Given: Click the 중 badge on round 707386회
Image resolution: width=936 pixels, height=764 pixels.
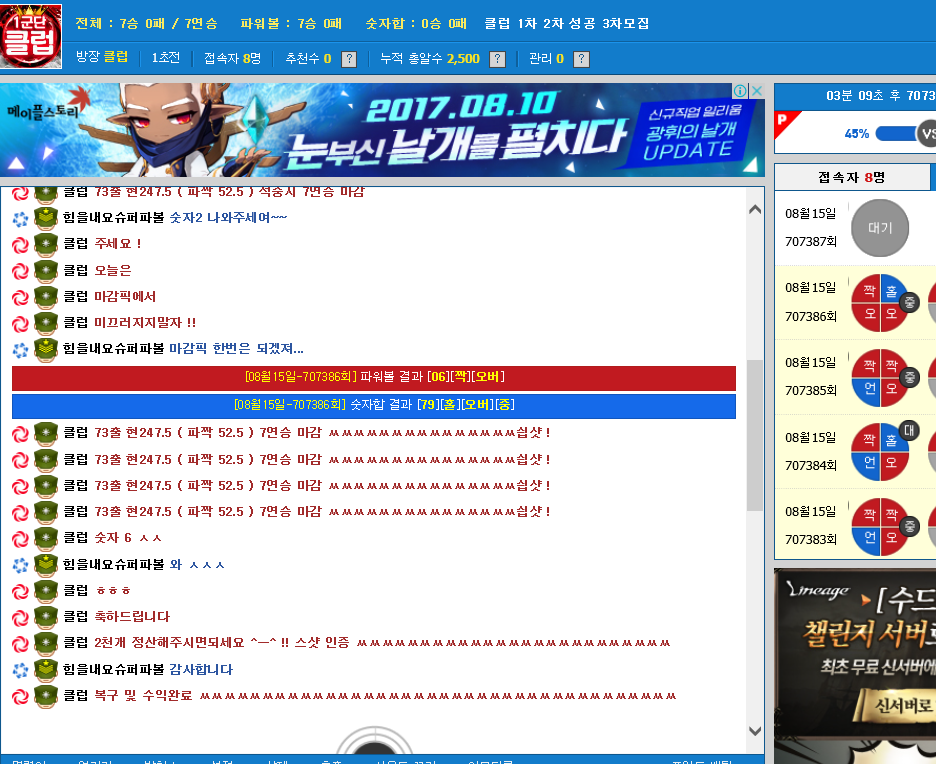Looking at the screenshot, I should tap(909, 303).
